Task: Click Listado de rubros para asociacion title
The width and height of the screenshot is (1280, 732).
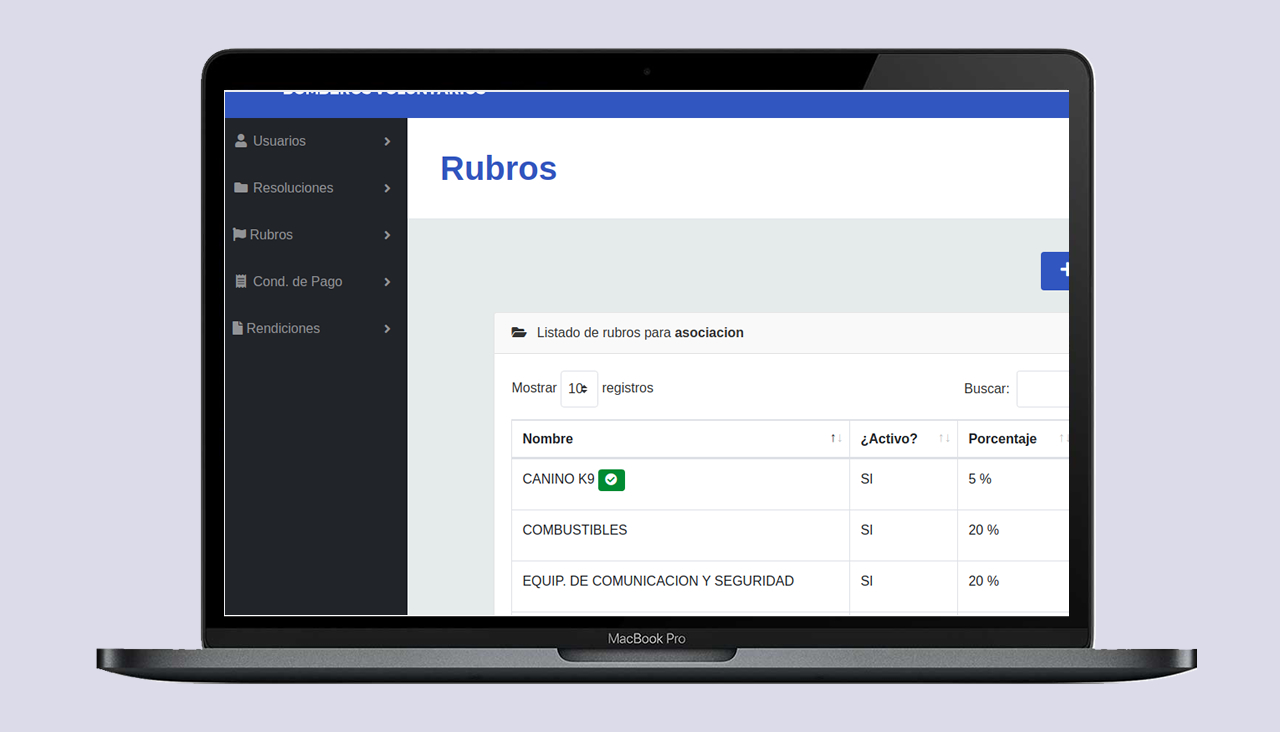Action: [640, 333]
